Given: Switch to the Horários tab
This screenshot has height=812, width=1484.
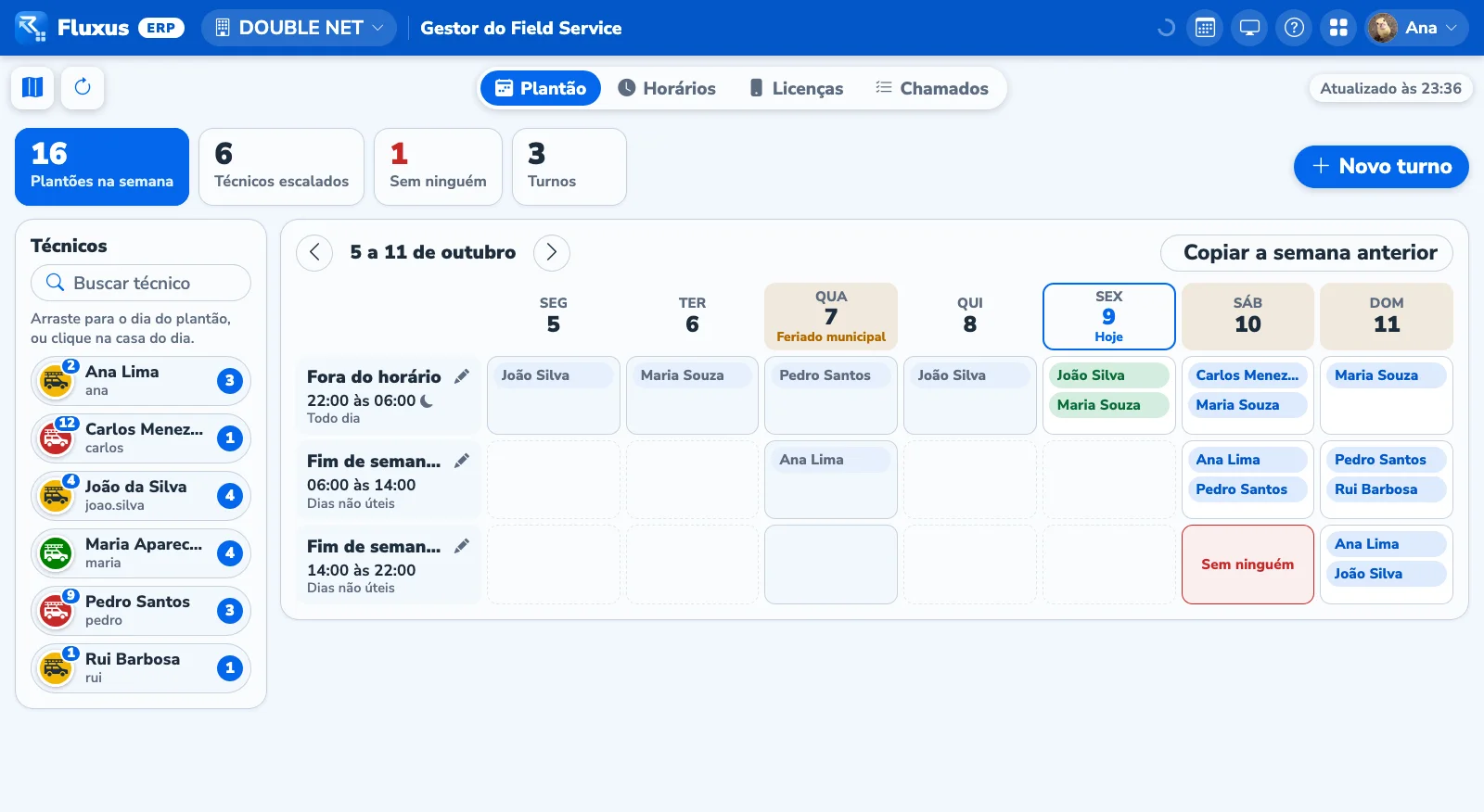Looking at the screenshot, I should (x=667, y=88).
